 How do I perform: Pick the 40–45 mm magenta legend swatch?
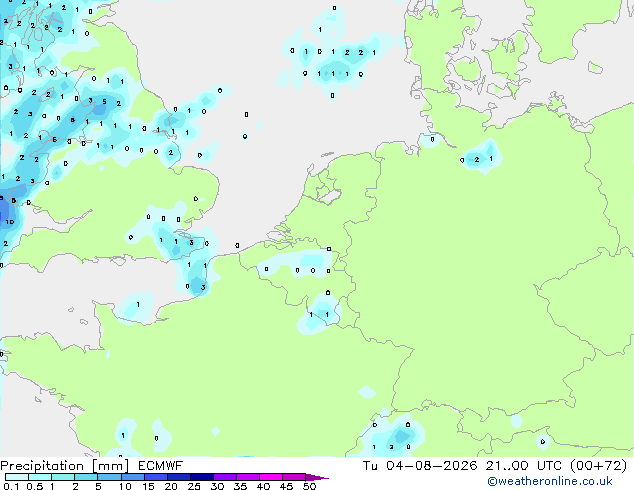point(271,477)
